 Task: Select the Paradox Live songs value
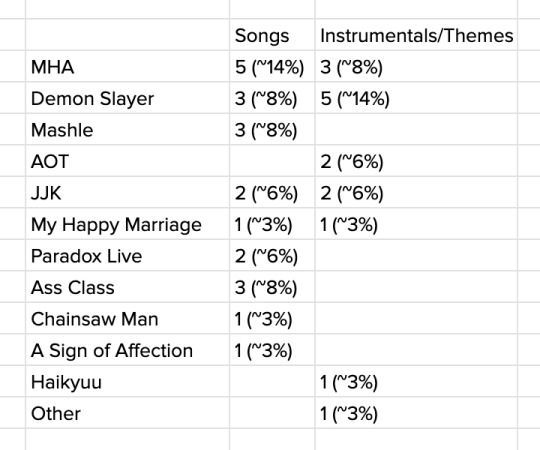[272, 256]
